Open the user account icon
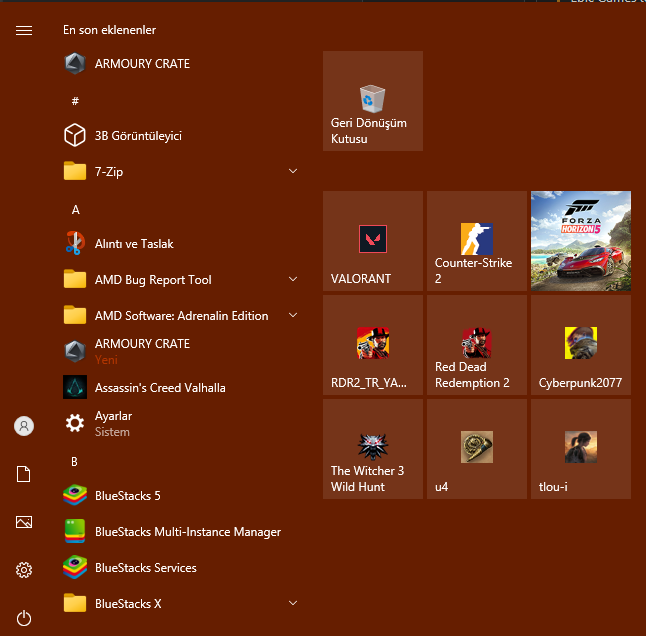The image size is (646, 636). click(x=24, y=426)
